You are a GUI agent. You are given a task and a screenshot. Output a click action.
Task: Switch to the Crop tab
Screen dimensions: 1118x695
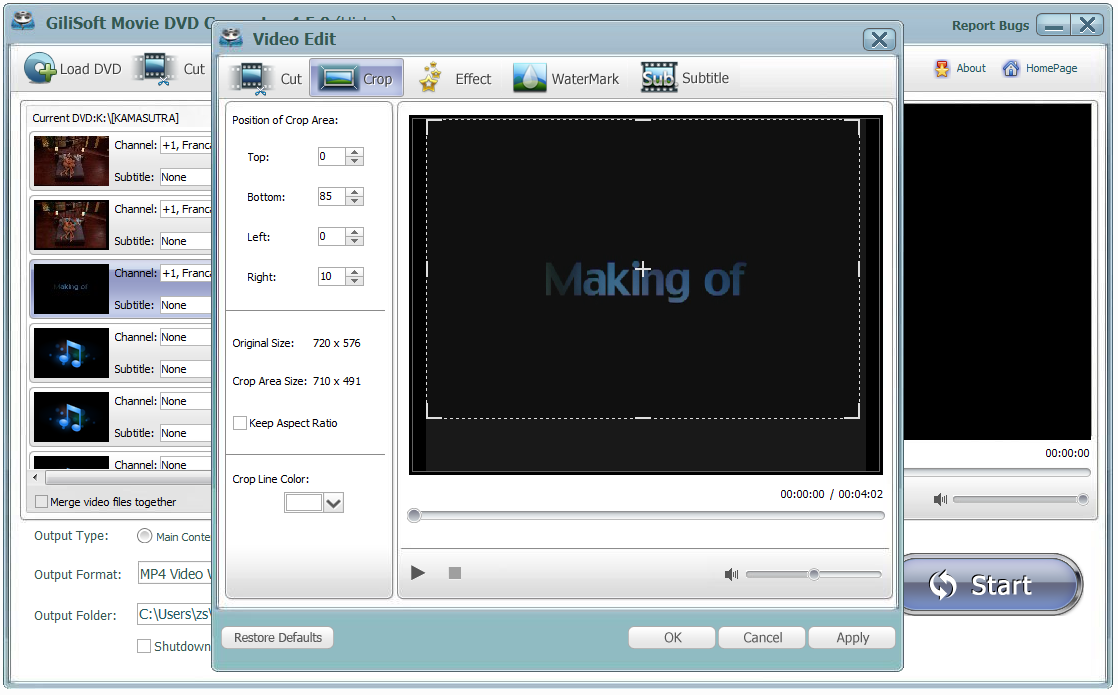[x=356, y=77]
